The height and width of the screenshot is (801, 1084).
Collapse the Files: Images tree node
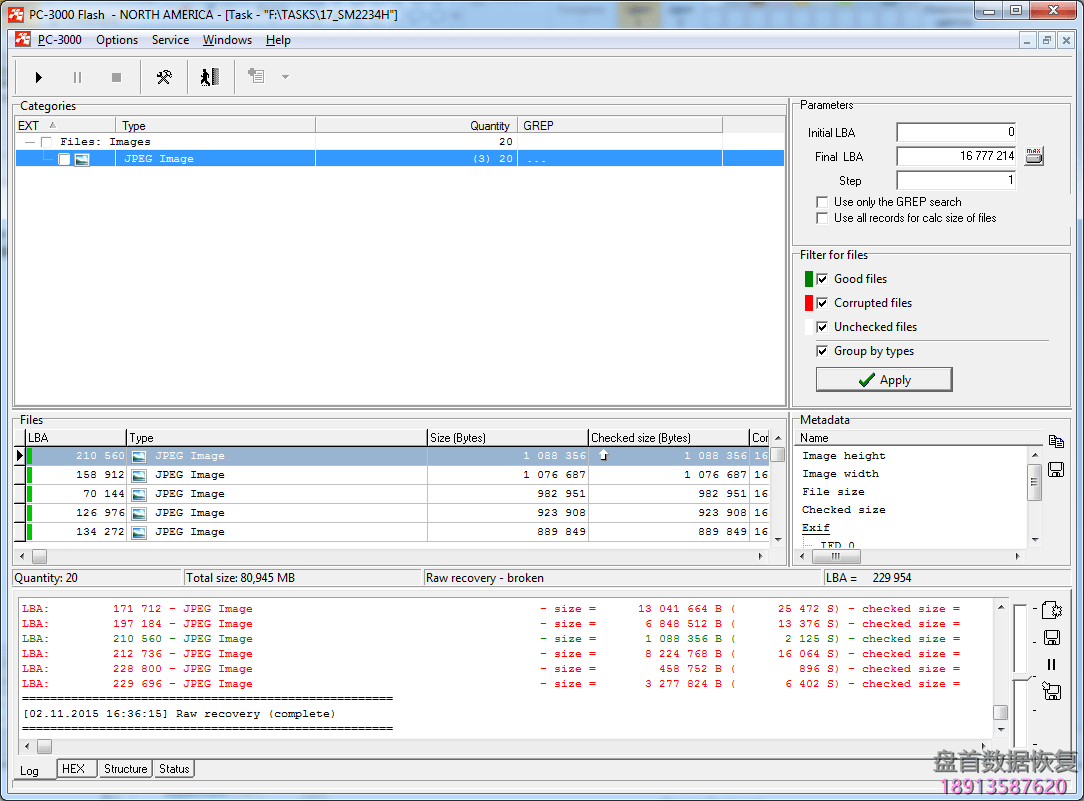(x=30, y=142)
